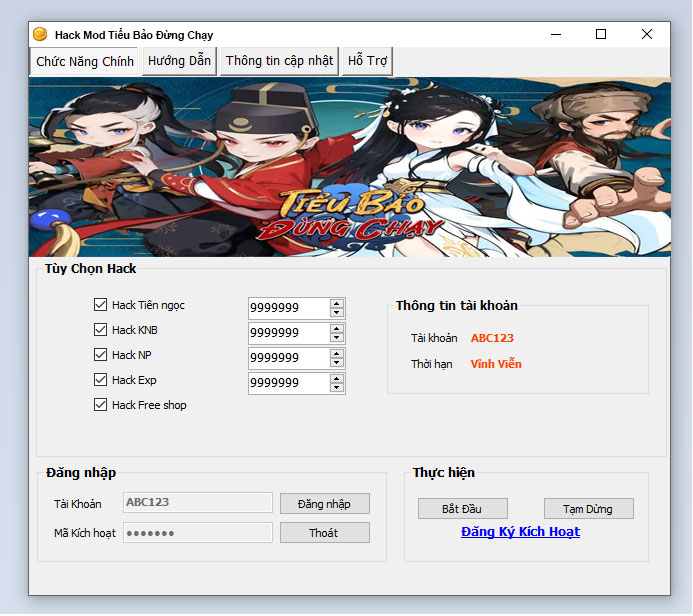Decrease the Hack NP value with down arrow

point(337,363)
